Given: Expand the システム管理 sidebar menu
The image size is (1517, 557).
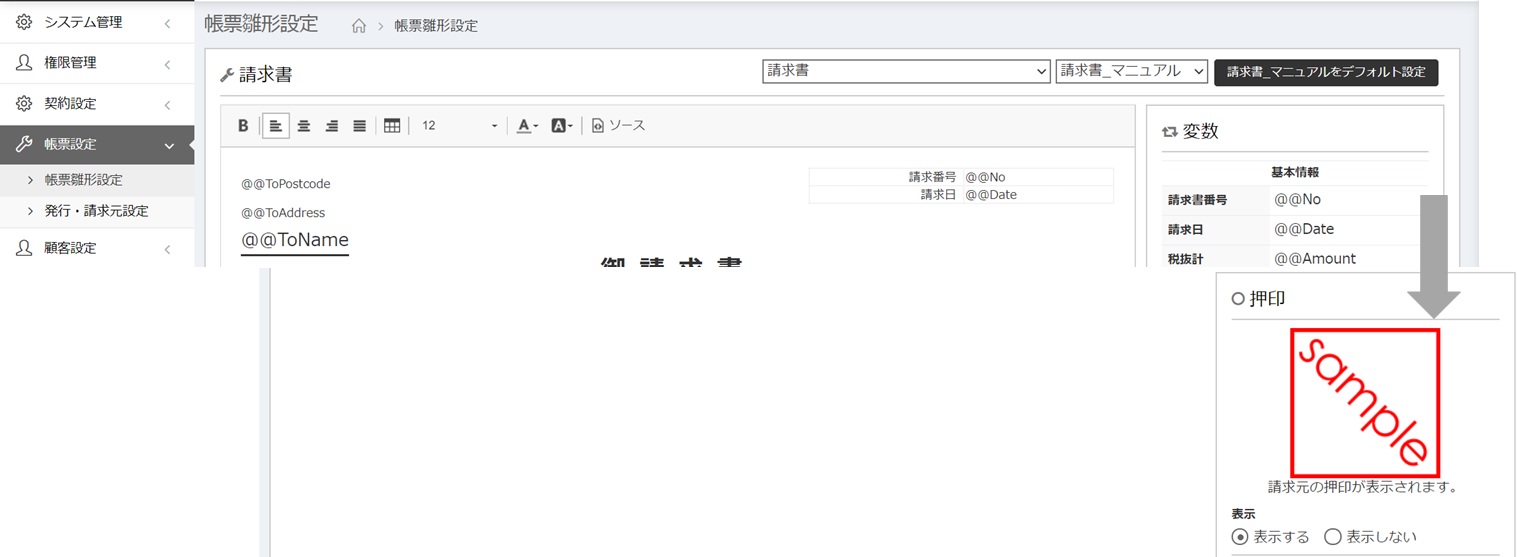Looking at the screenshot, I should 96,22.
